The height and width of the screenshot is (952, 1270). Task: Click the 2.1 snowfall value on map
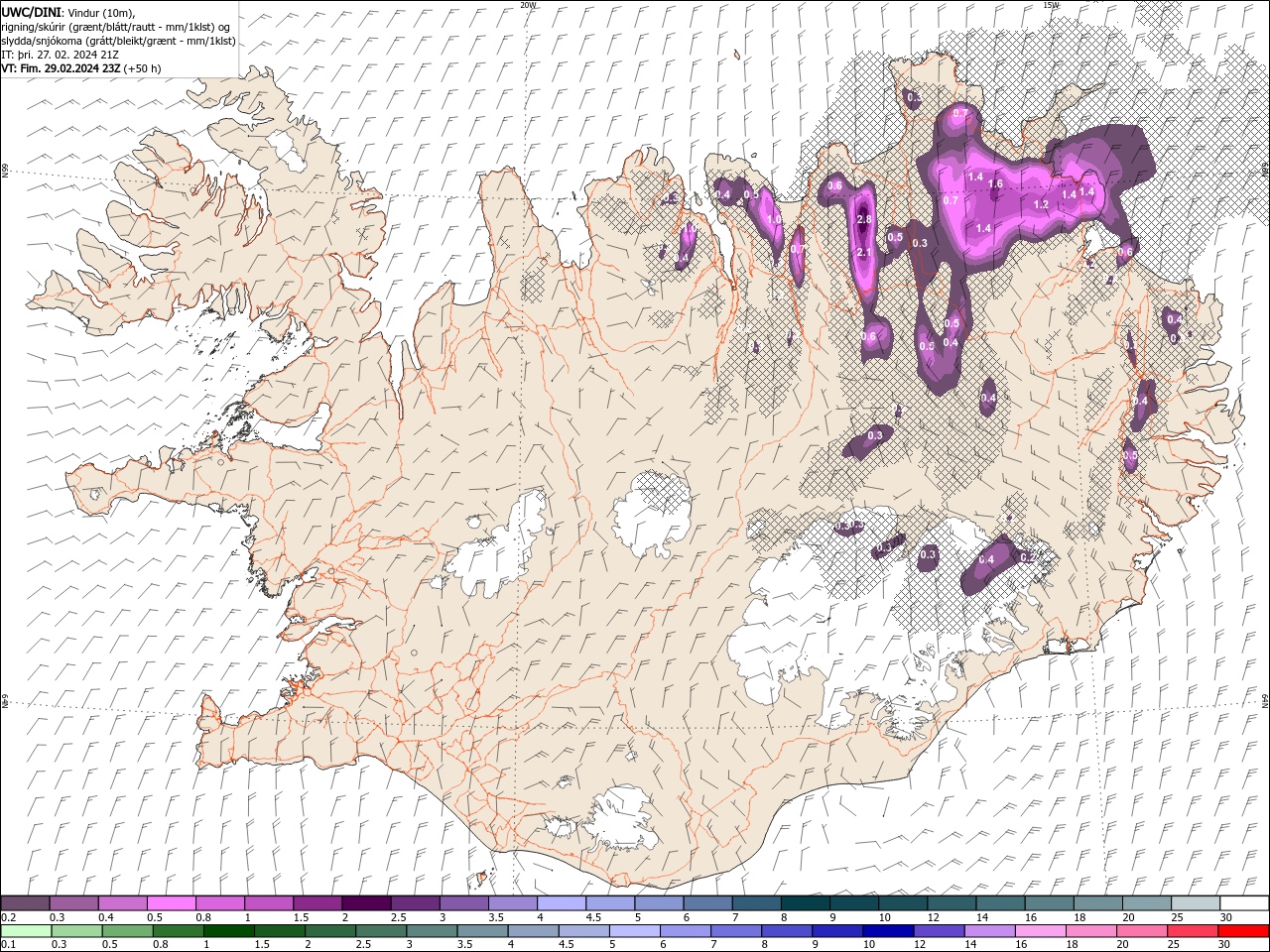(x=863, y=253)
